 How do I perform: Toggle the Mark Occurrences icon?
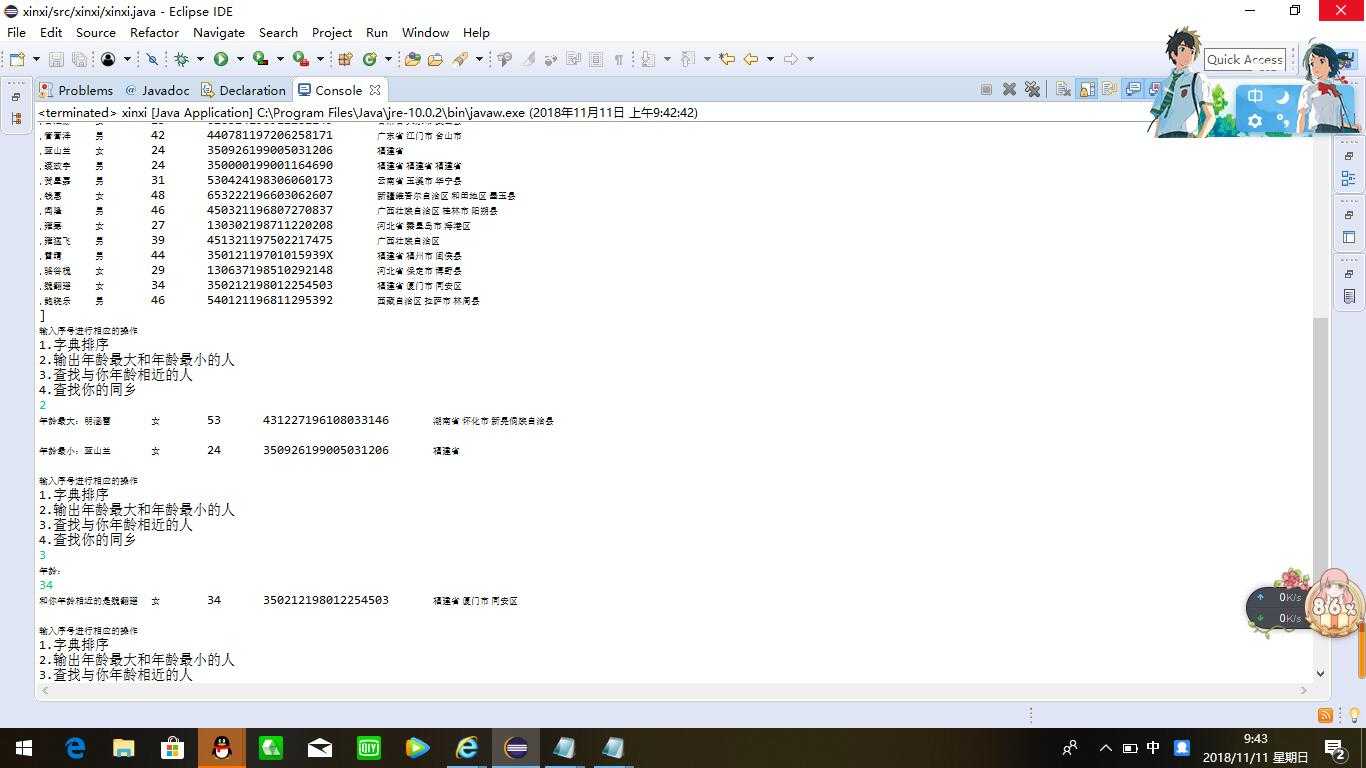click(x=529, y=59)
